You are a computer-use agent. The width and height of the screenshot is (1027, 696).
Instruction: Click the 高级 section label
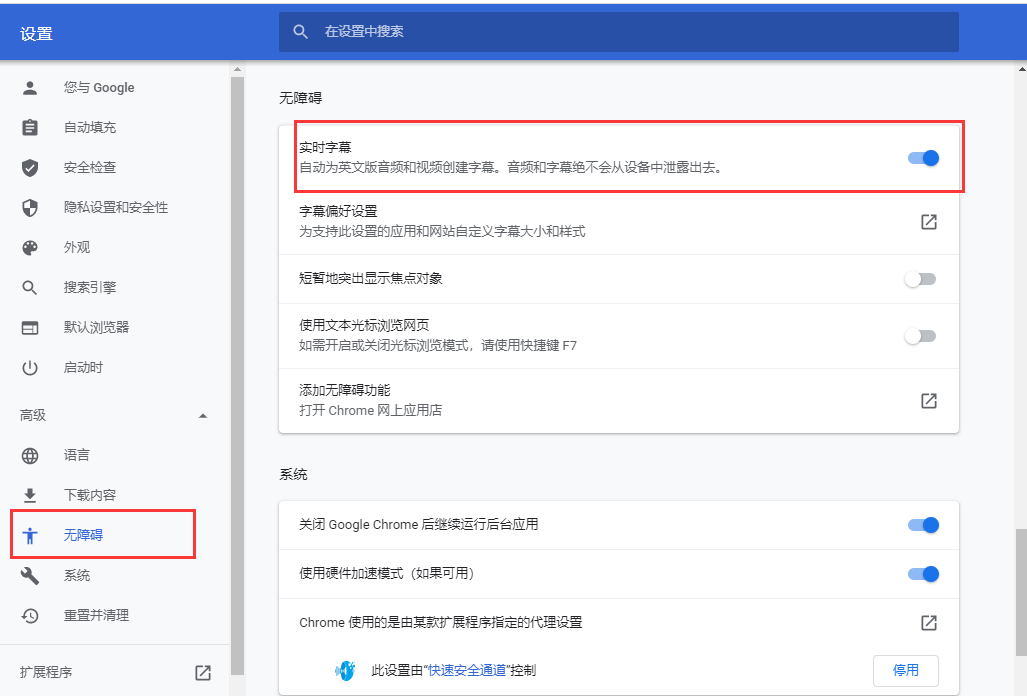(33, 415)
